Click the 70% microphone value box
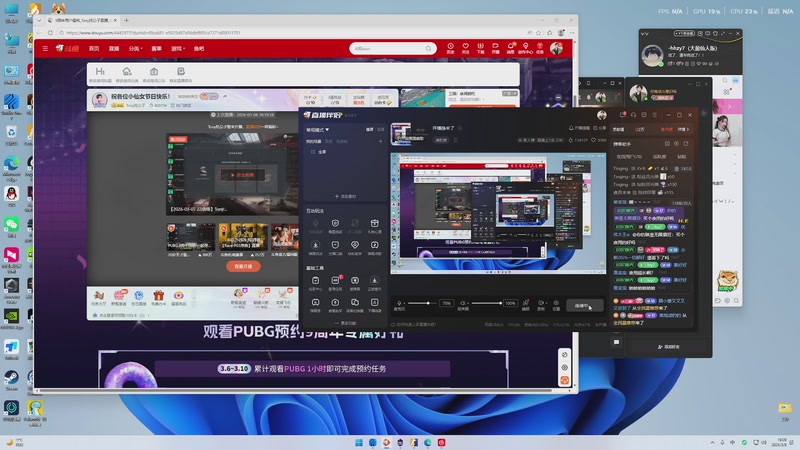This screenshot has height=450, width=800. click(446, 303)
